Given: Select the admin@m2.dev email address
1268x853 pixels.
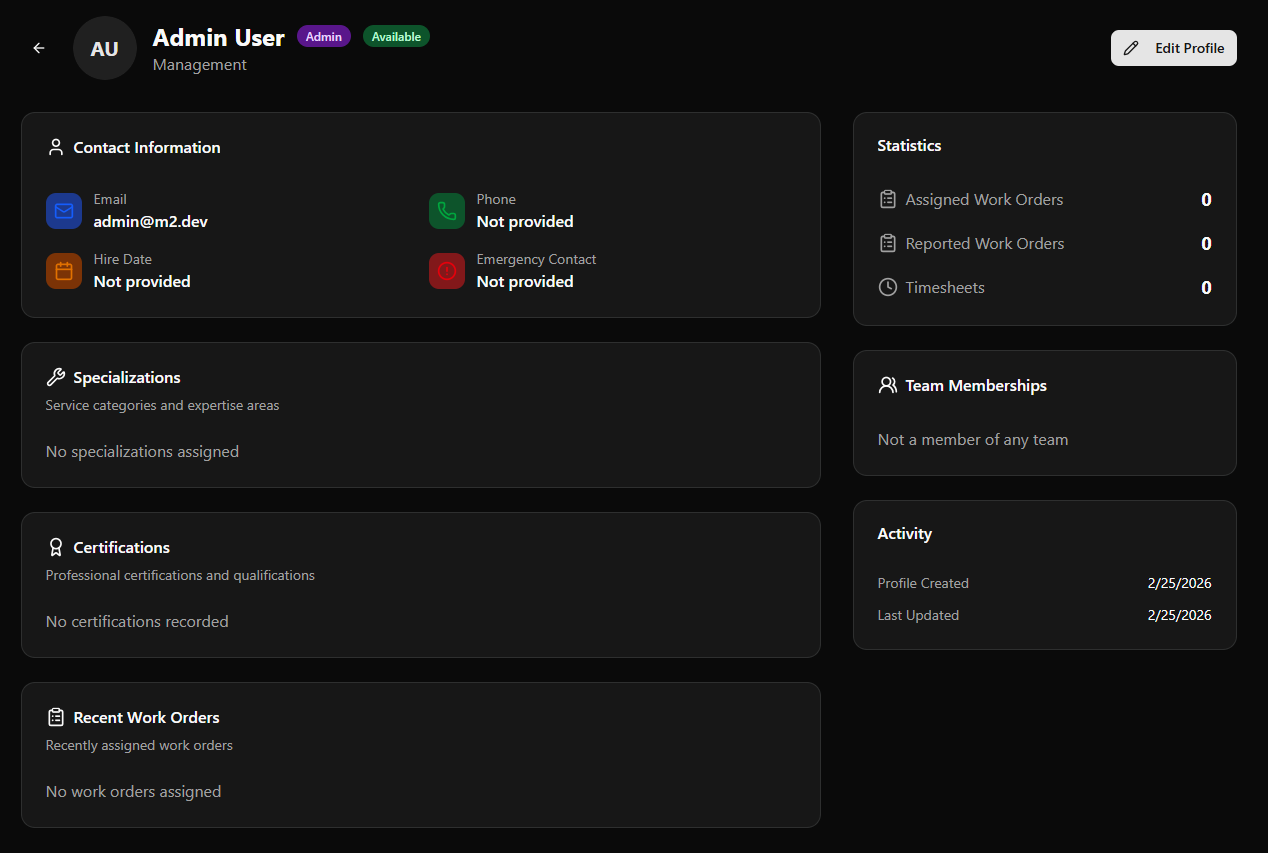Looking at the screenshot, I should [151, 221].
